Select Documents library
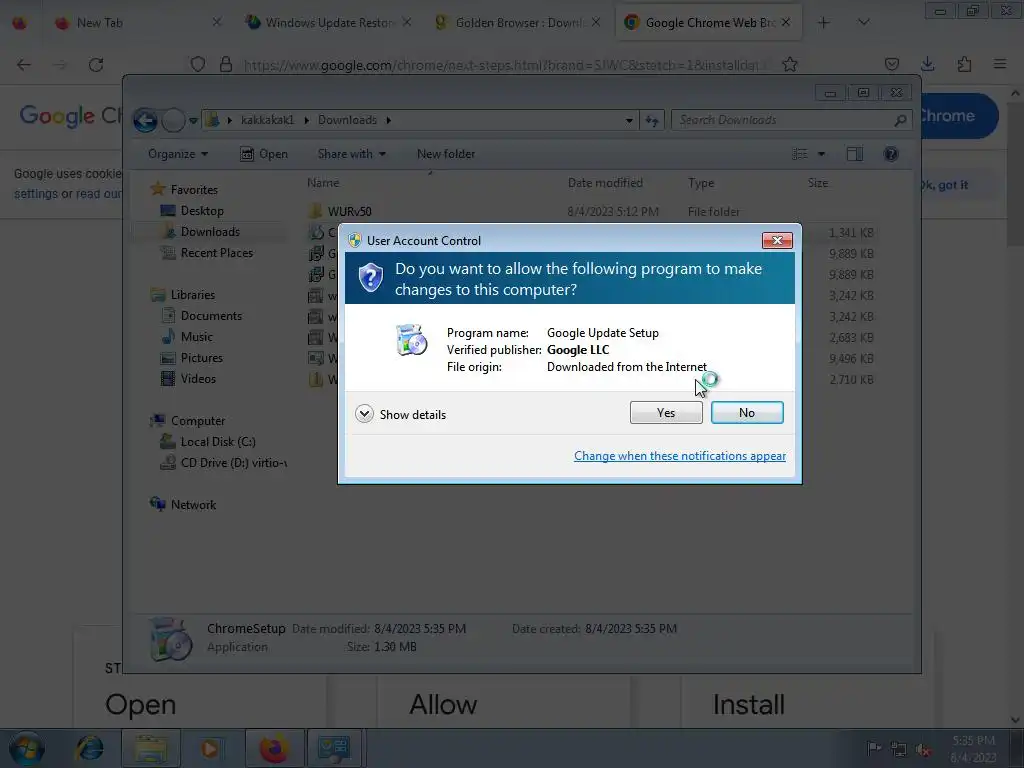Image resolution: width=1024 pixels, height=768 pixels. [211, 315]
